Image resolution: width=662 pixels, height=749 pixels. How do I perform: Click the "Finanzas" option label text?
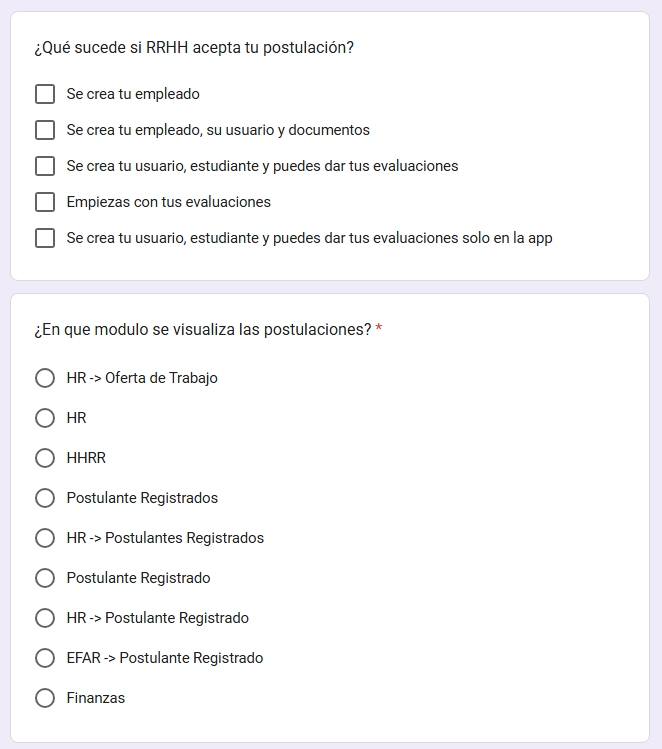[96, 698]
